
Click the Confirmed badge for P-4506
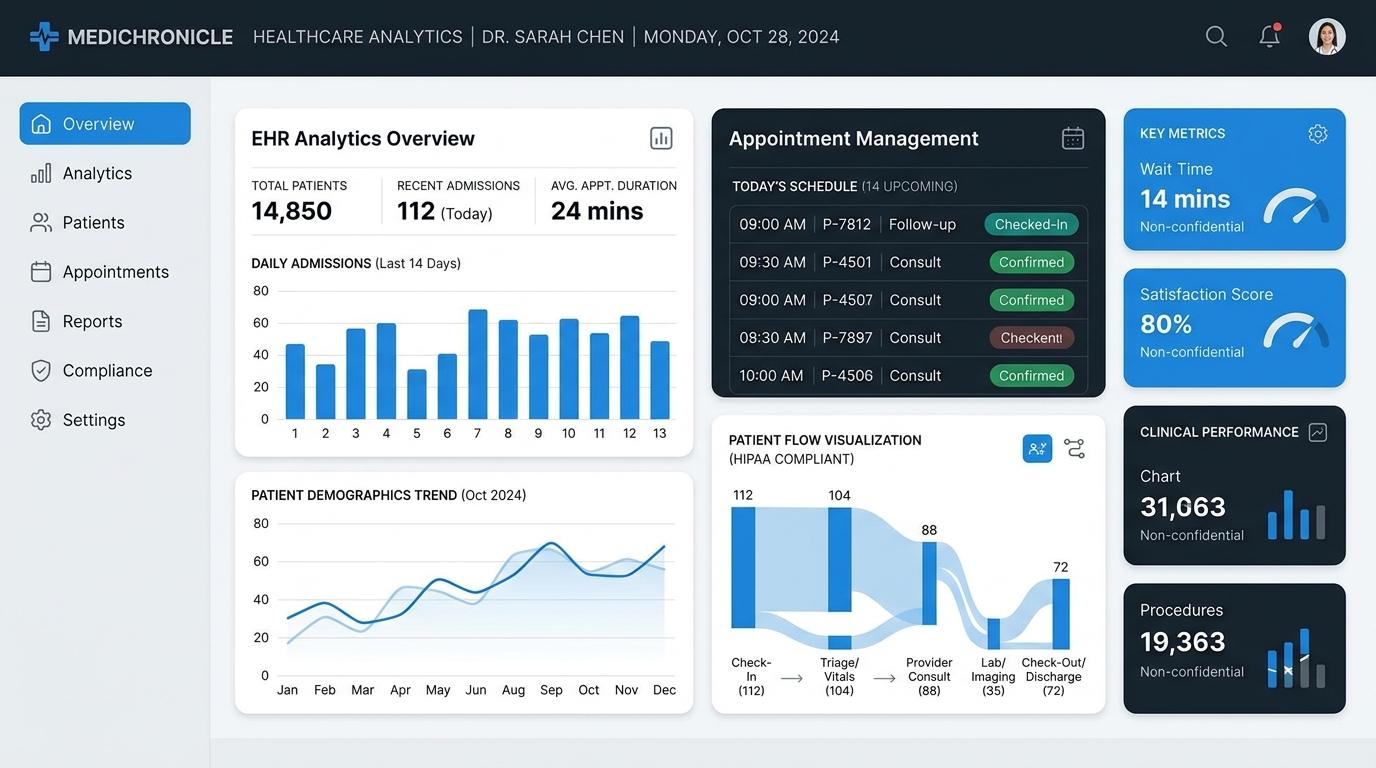[x=1031, y=376]
